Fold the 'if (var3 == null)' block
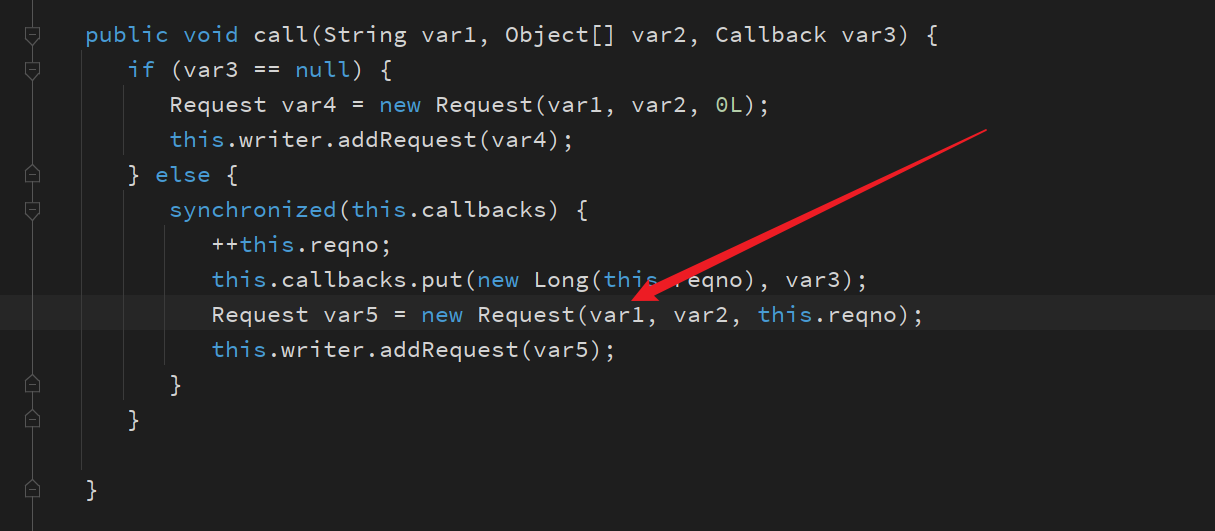This screenshot has width=1215, height=531. (32, 70)
